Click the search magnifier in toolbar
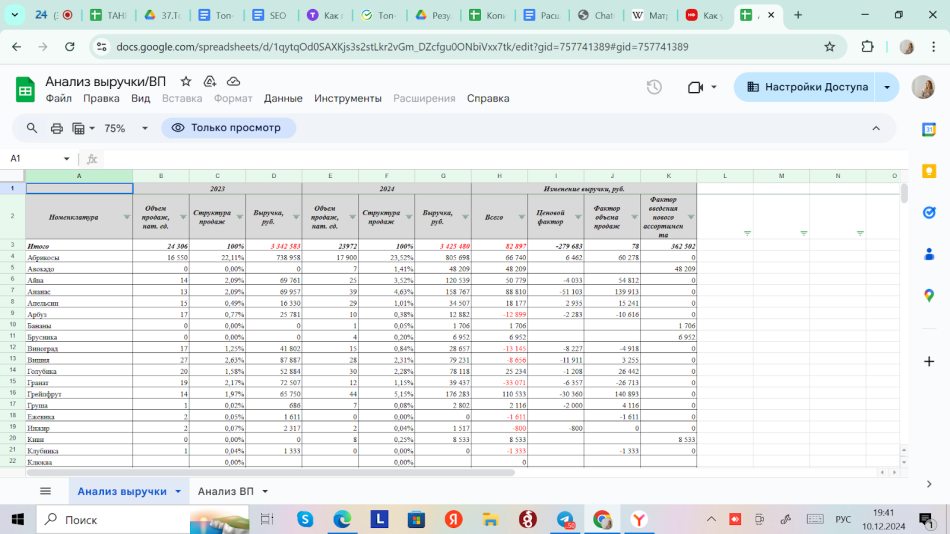Image resolution: width=950 pixels, height=534 pixels. coord(32,128)
